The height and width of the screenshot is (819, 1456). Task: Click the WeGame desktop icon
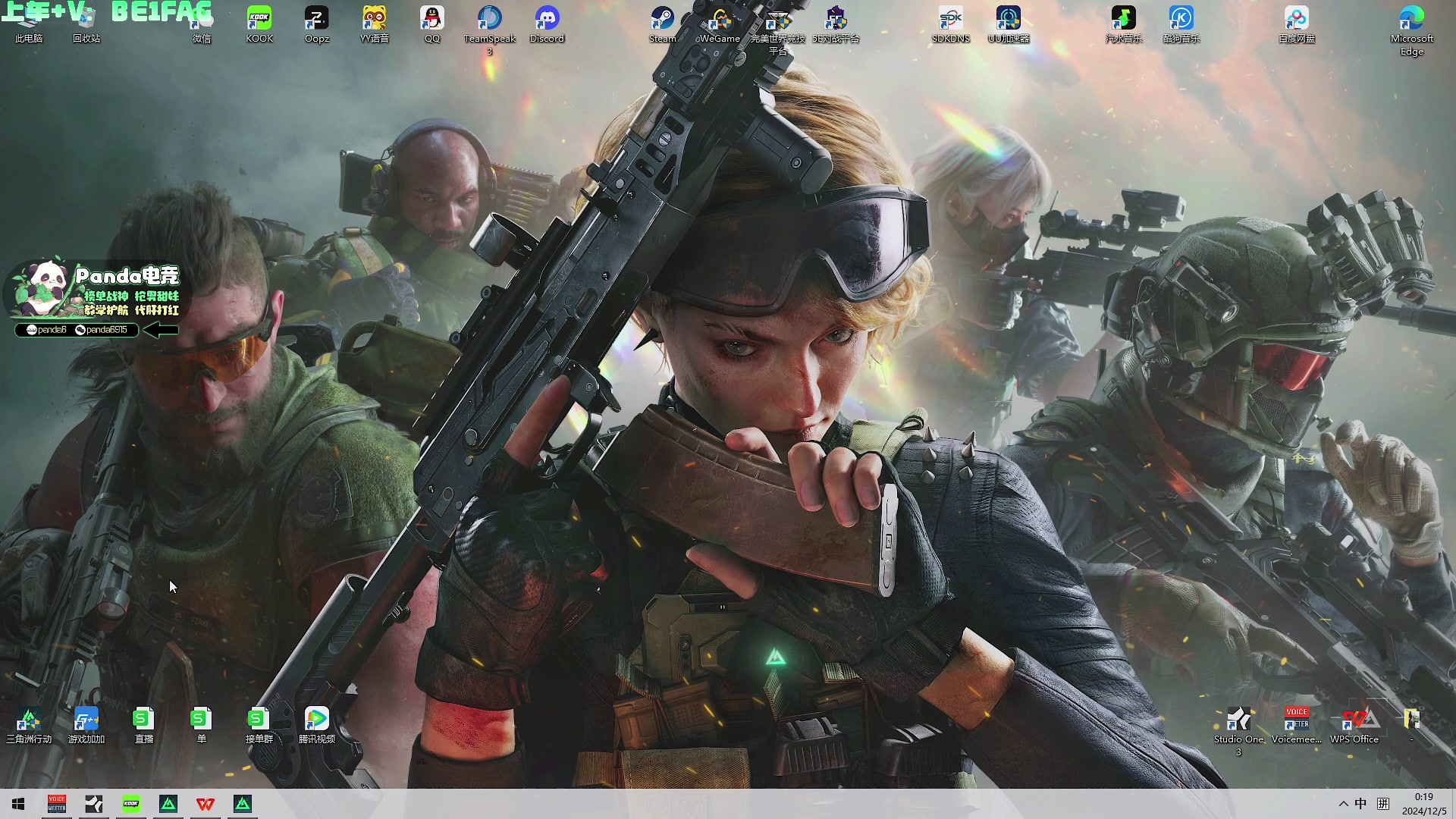[x=720, y=24]
